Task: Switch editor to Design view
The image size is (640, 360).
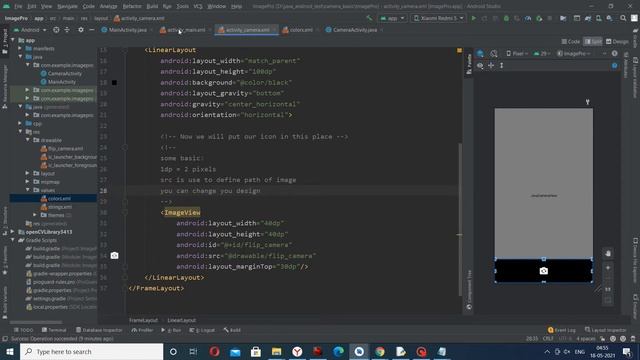Action: point(617,42)
